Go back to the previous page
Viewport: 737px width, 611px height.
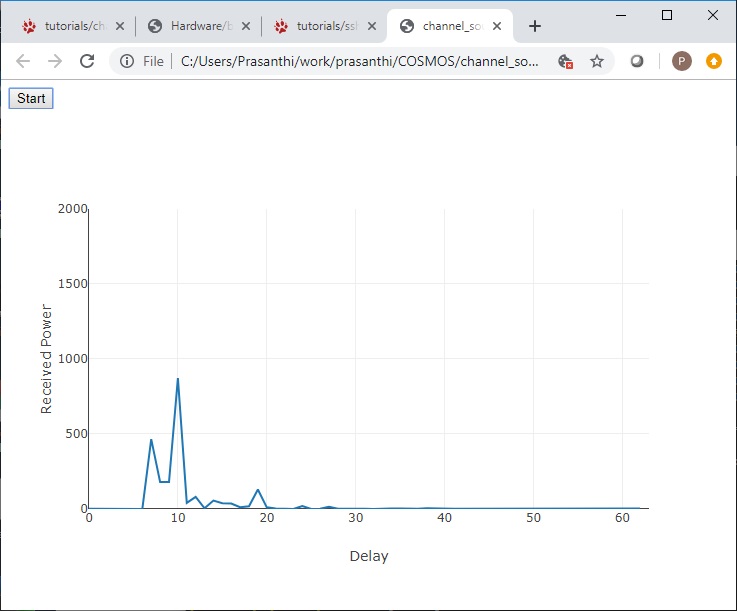(23, 61)
